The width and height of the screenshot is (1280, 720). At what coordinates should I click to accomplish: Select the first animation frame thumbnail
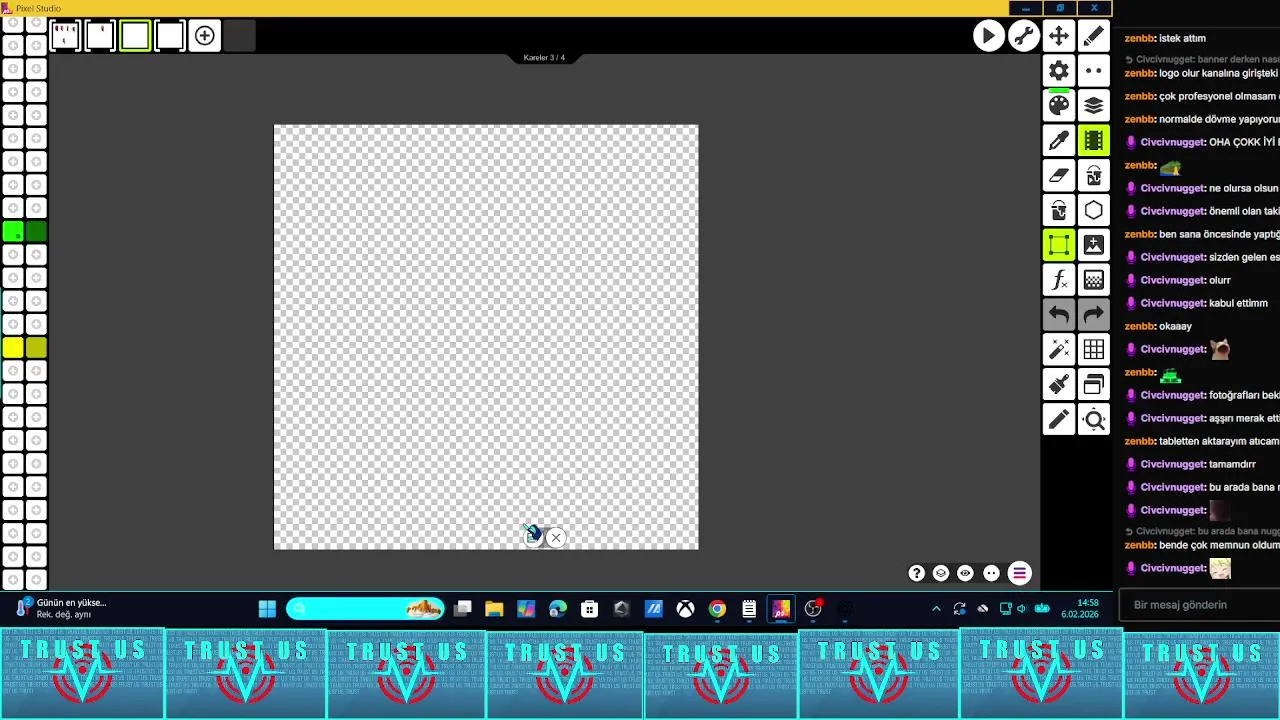pos(65,36)
